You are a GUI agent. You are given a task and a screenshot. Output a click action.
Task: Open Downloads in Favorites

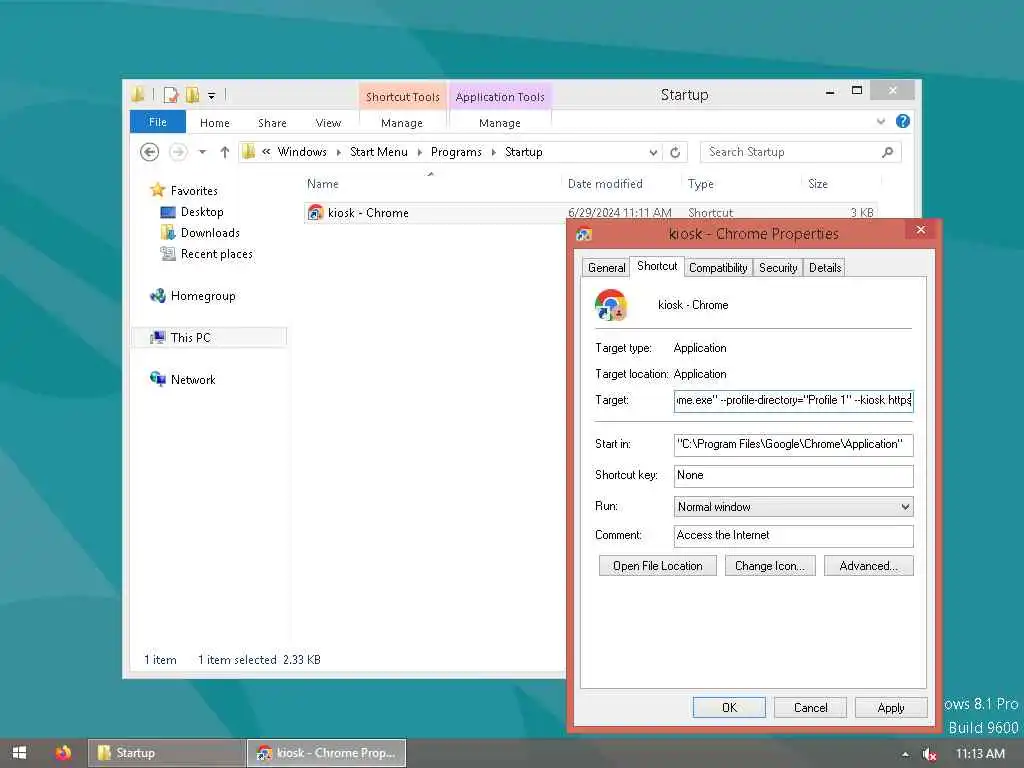[210, 232]
